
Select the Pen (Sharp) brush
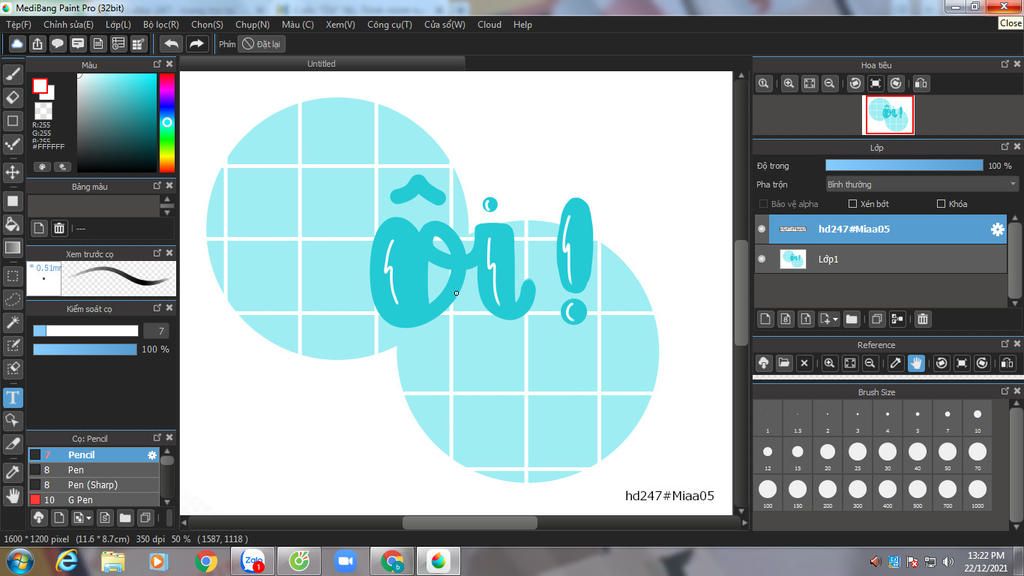click(94, 485)
